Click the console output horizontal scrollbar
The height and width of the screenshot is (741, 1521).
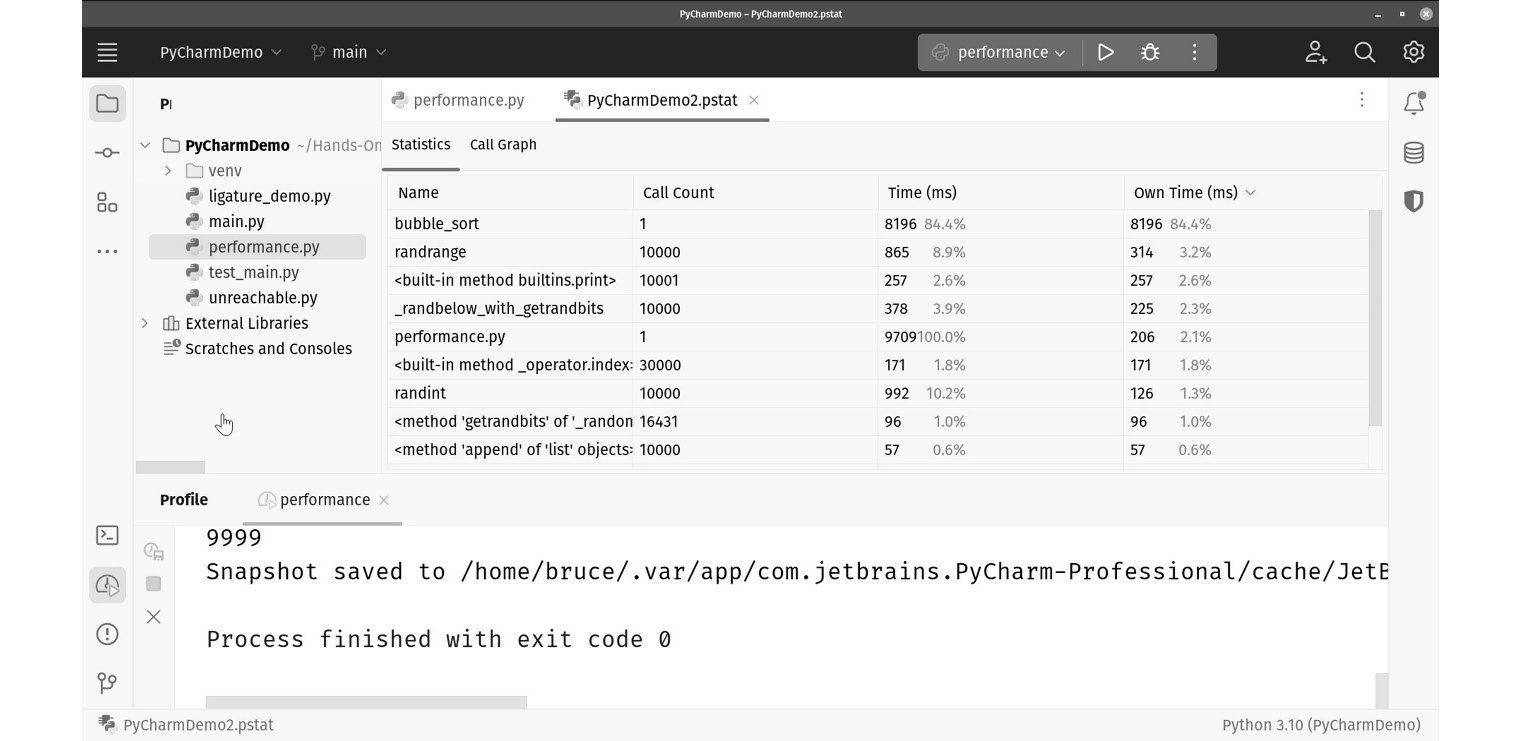[366, 702]
